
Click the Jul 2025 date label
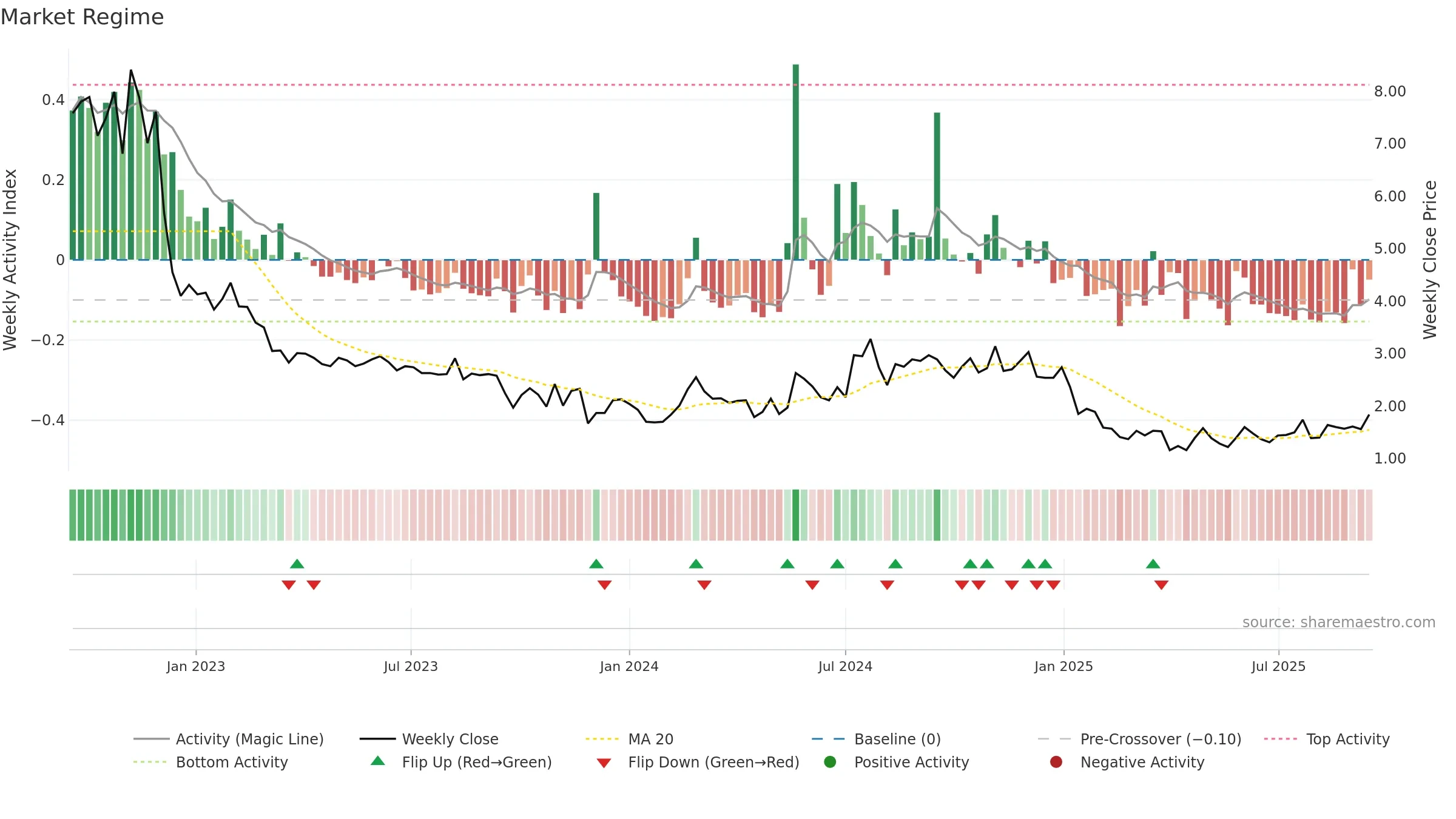pos(1278,666)
